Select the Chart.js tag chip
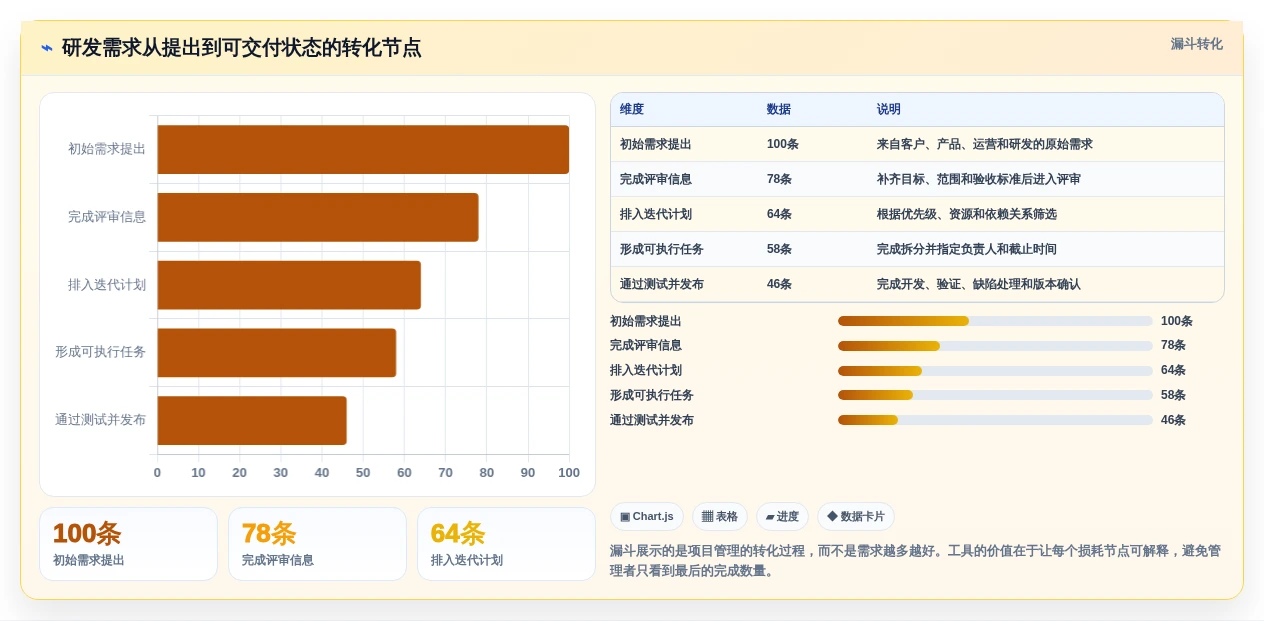The width and height of the screenshot is (1264, 621). (x=647, y=517)
